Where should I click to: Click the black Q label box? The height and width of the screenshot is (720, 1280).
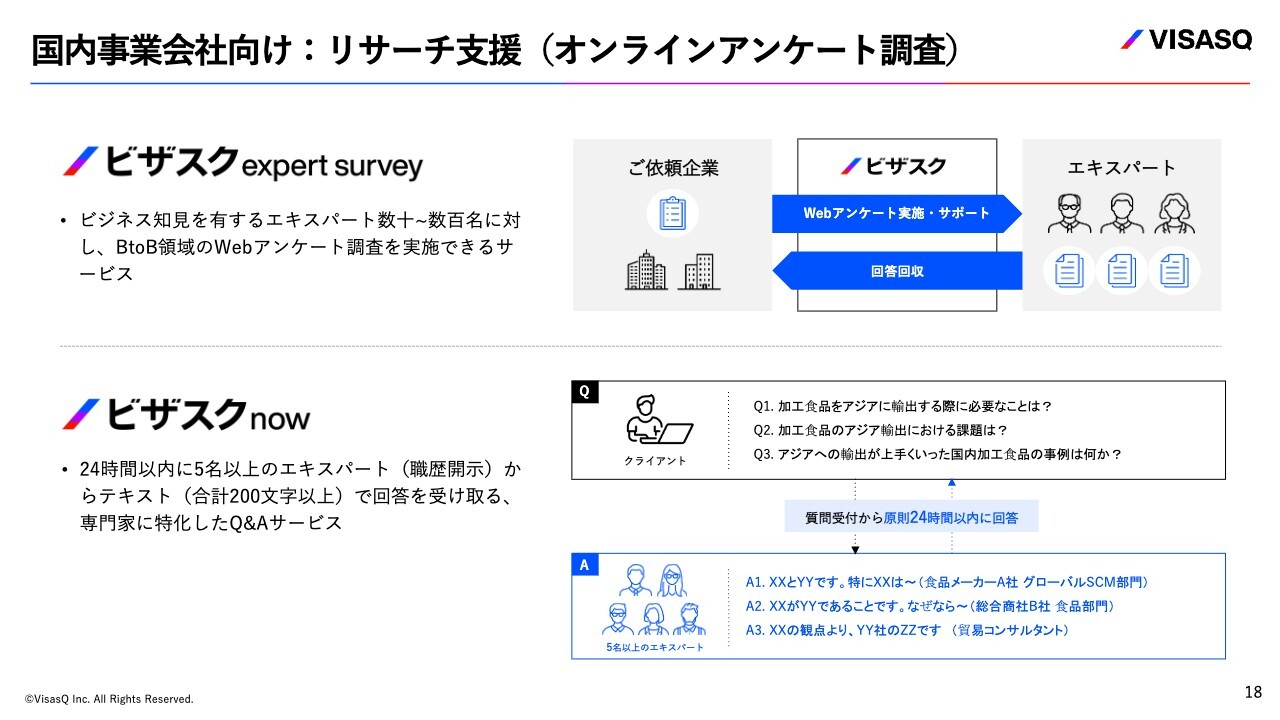[585, 392]
